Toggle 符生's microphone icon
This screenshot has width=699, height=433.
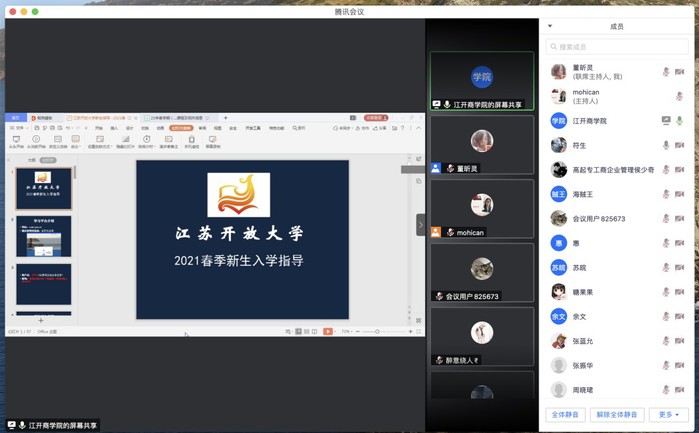tap(666, 145)
